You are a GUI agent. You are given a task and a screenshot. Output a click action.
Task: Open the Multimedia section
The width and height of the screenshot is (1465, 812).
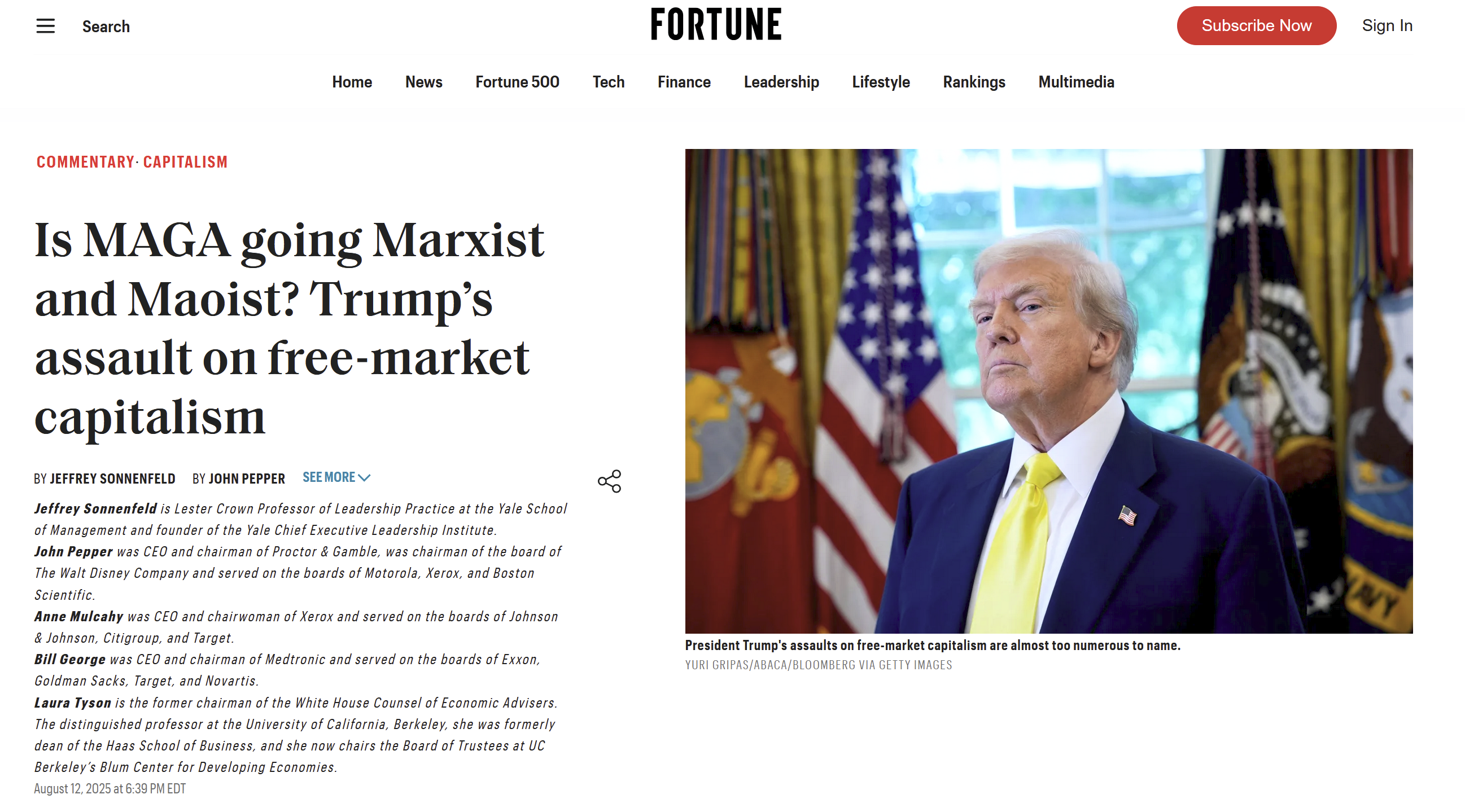point(1075,82)
